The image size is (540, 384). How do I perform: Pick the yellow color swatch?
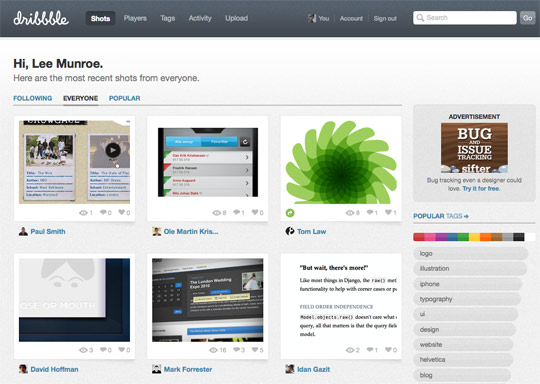(x=474, y=237)
